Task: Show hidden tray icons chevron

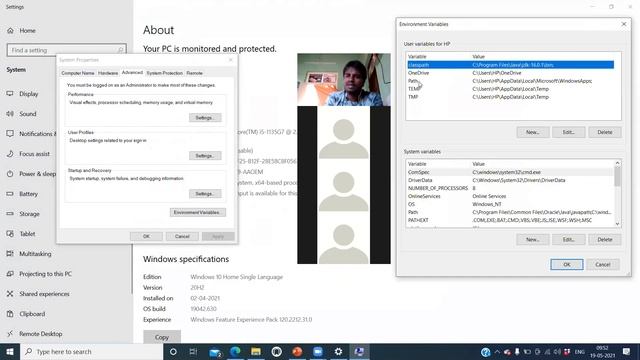Action: click(x=497, y=351)
